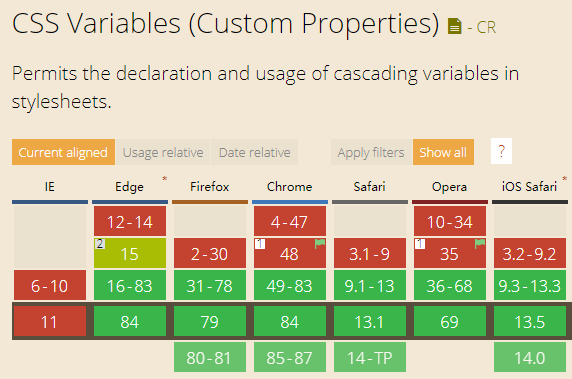Open note 2 marker on Edge 15
This screenshot has width=572, height=379.
pos(100,244)
